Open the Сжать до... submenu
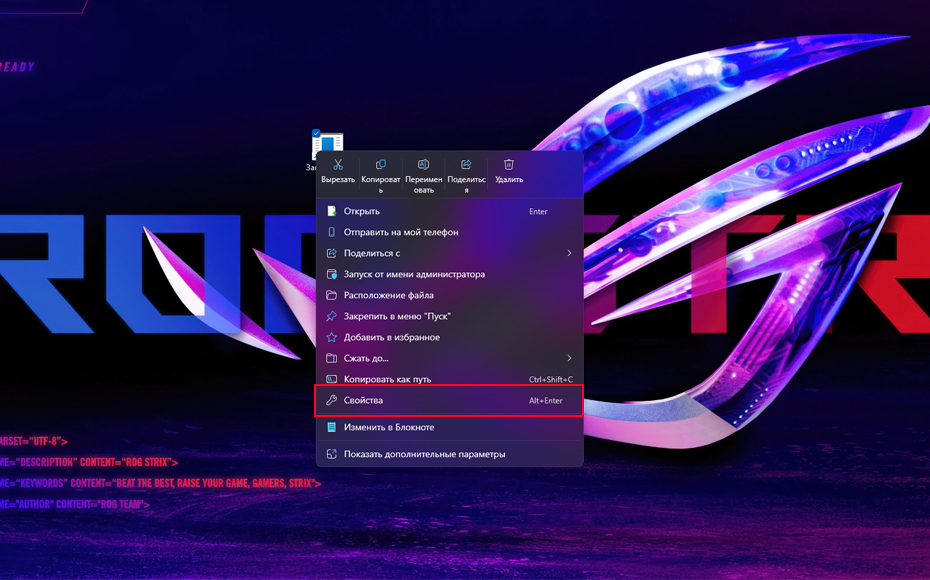Screen dimensions: 930x580 450,358
